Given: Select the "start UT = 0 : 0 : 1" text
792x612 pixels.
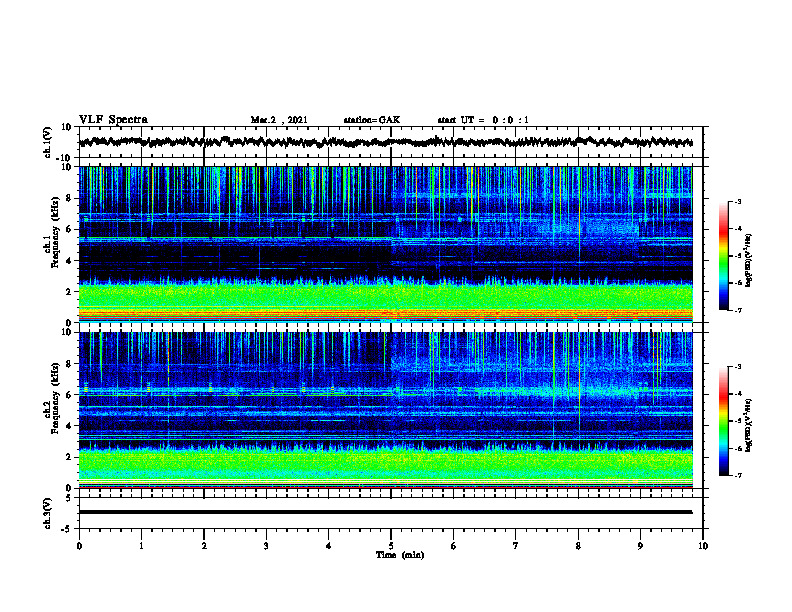Looking at the screenshot, I should click(x=483, y=120).
